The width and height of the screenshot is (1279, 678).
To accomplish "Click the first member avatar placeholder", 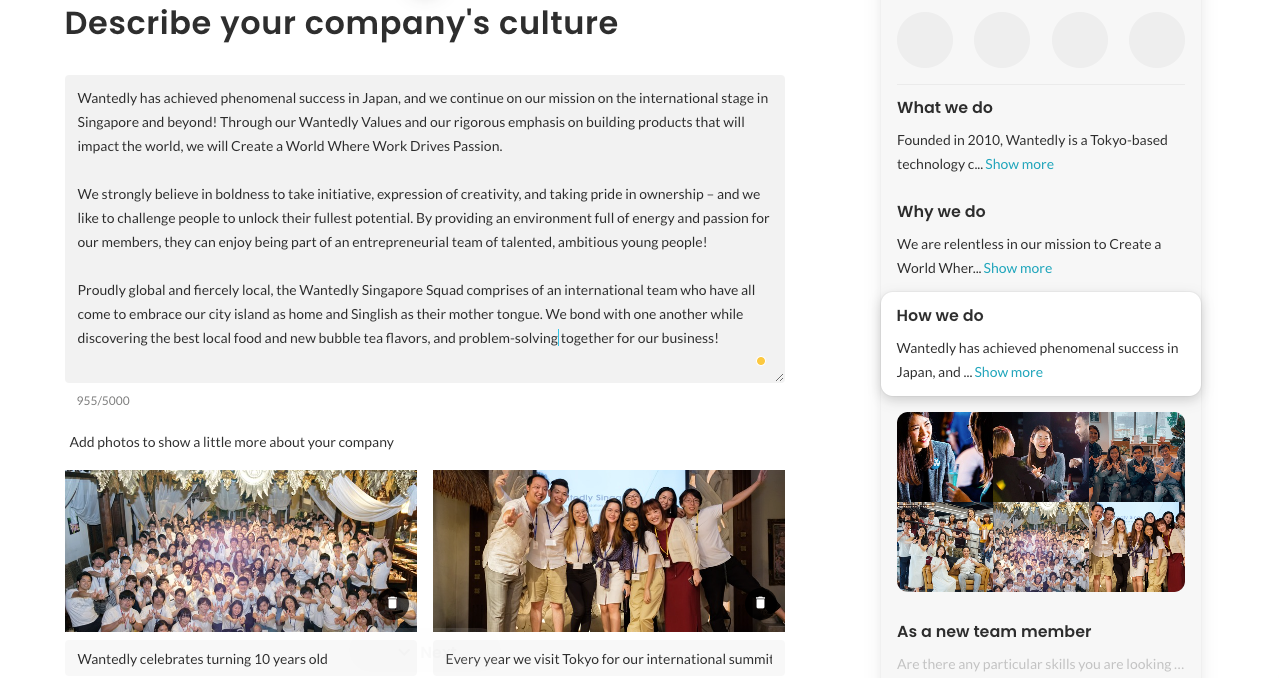I will pyautogui.click(x=925, y=40).
